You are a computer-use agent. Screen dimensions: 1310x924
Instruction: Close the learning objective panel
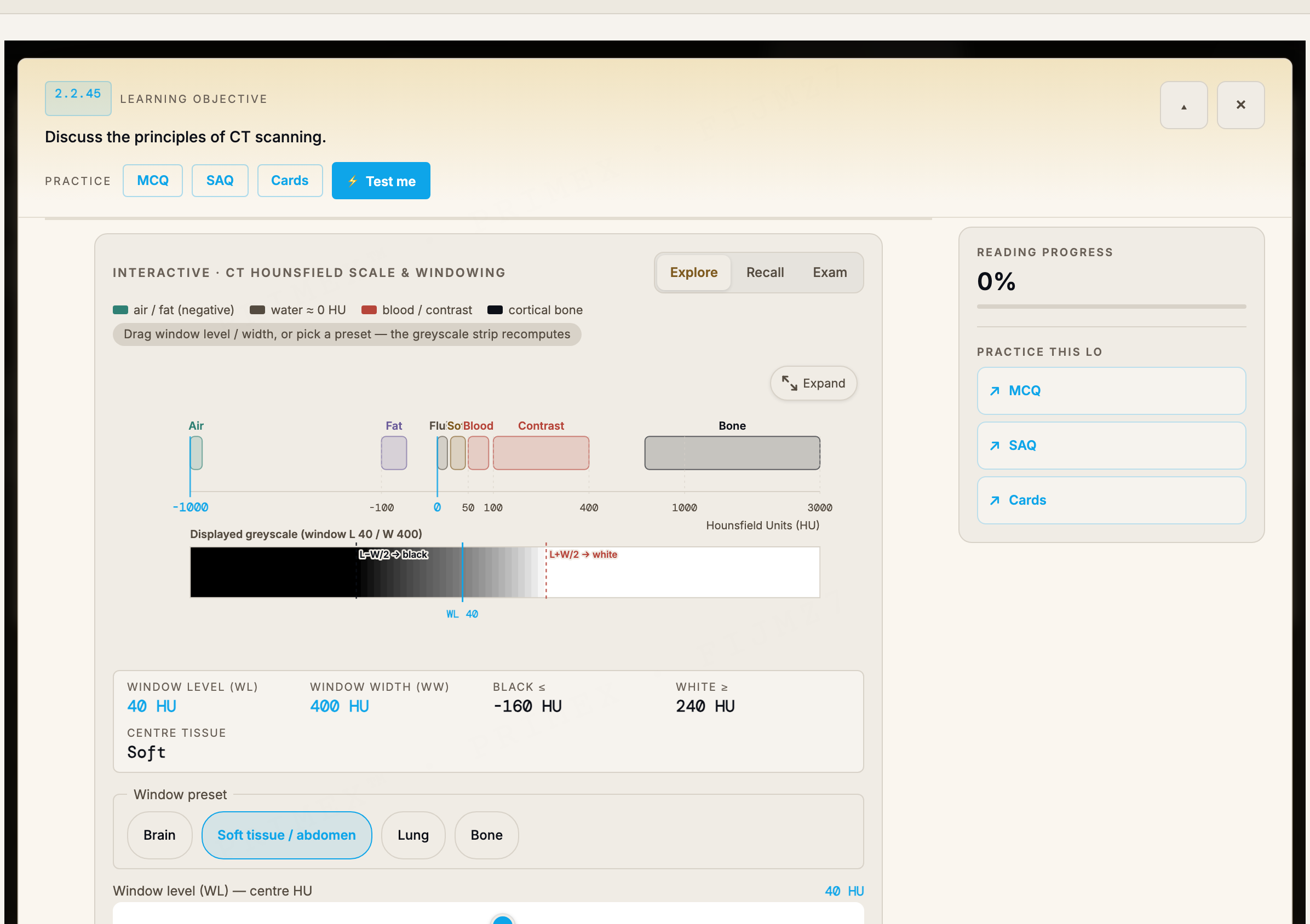[x=1240, y=105]
